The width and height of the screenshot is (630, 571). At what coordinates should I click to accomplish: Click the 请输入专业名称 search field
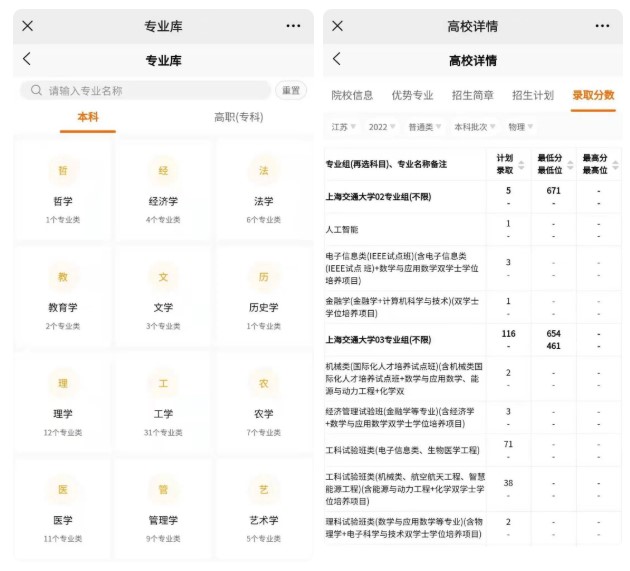pos(150,90)
